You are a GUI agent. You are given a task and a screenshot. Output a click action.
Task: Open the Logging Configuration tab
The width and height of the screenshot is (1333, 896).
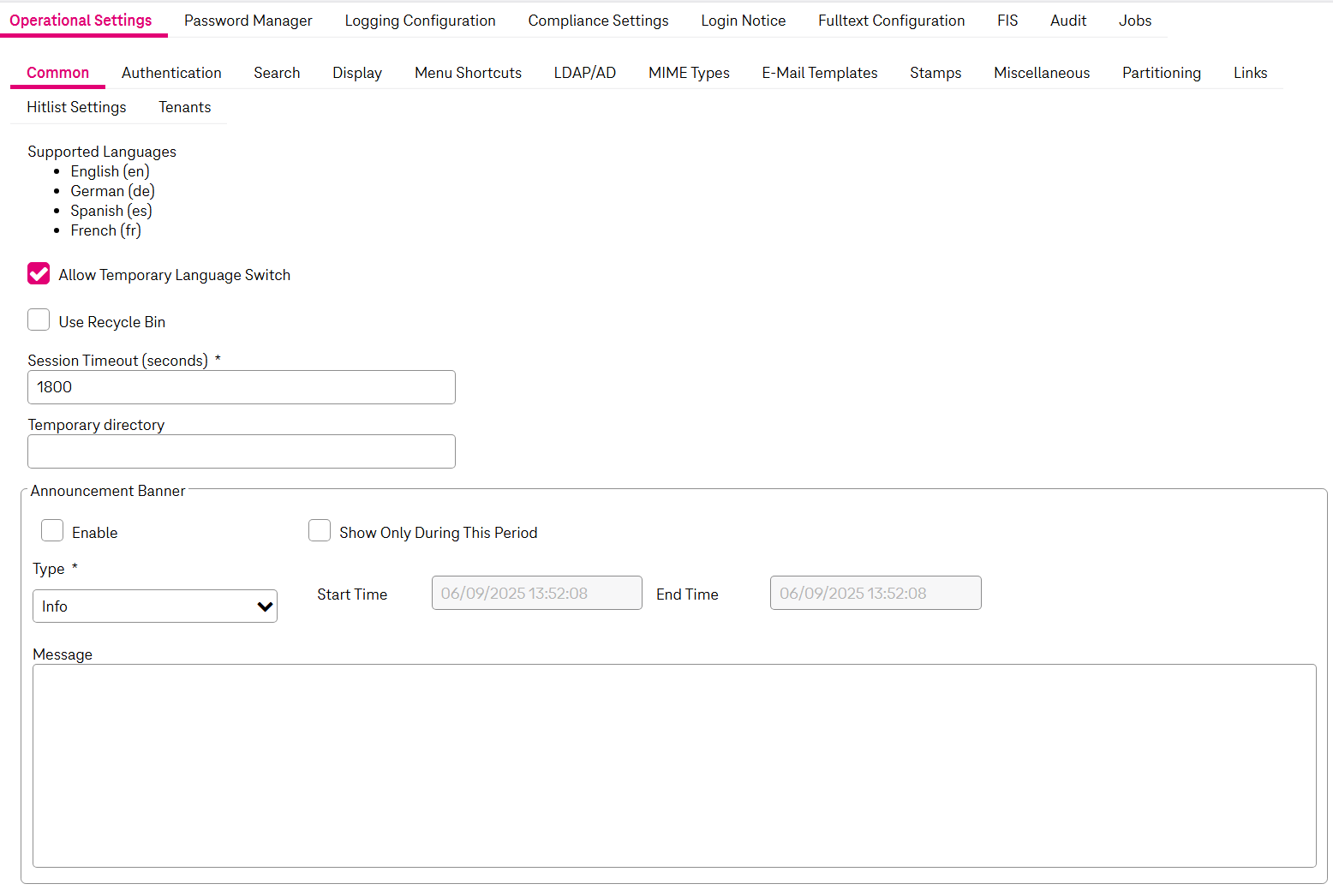coord(420,21)
